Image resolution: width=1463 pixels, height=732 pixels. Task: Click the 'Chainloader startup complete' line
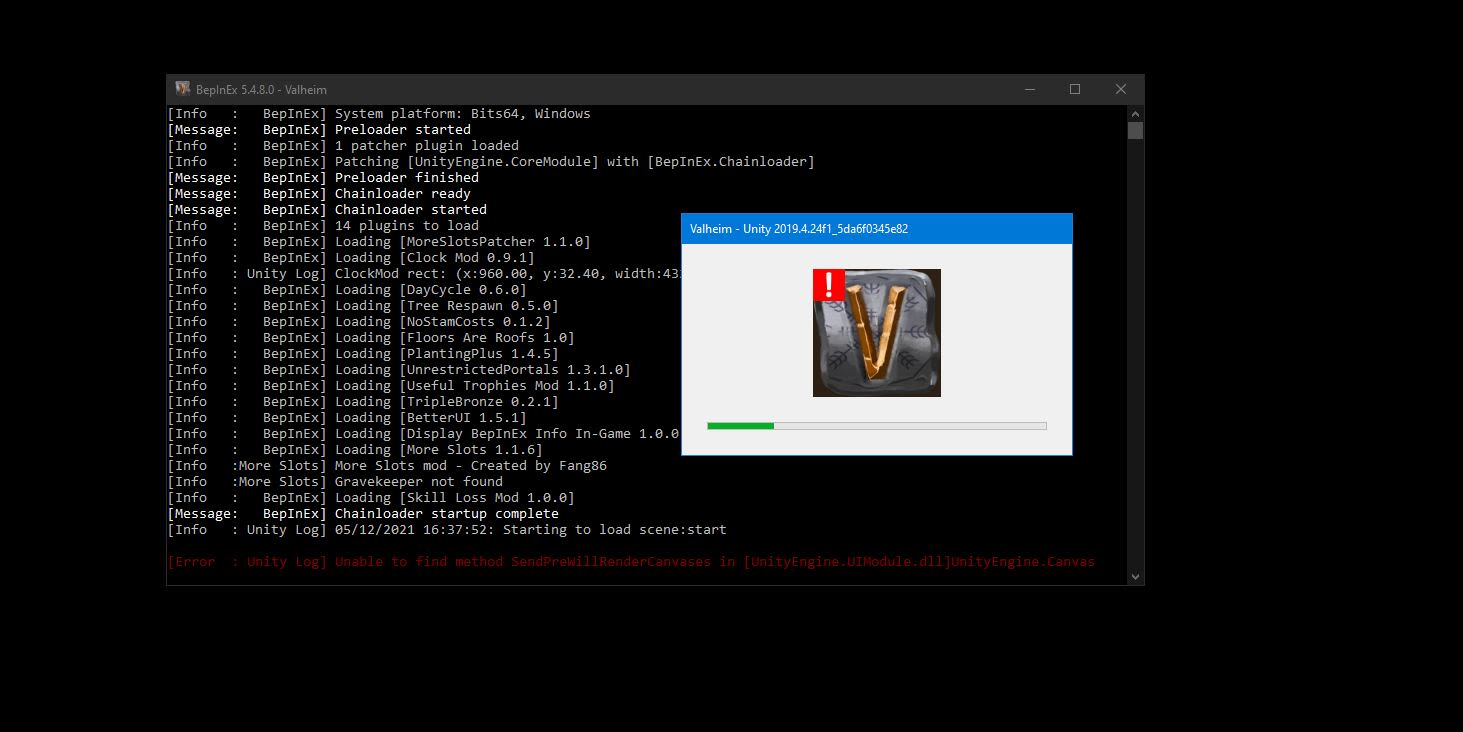click(x=363, y=514)
